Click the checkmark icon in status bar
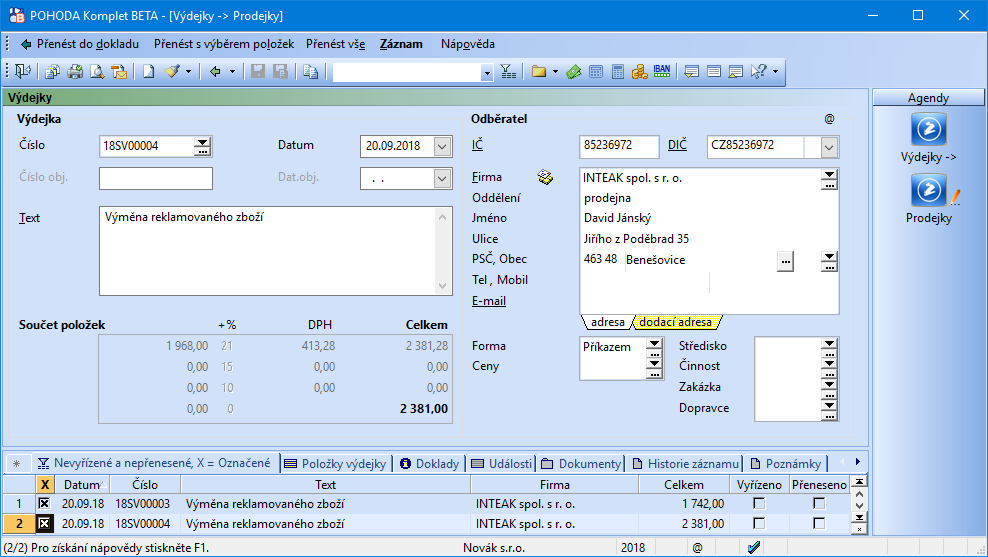The width and height of the screenshot is (988, 557). point(754,547)
